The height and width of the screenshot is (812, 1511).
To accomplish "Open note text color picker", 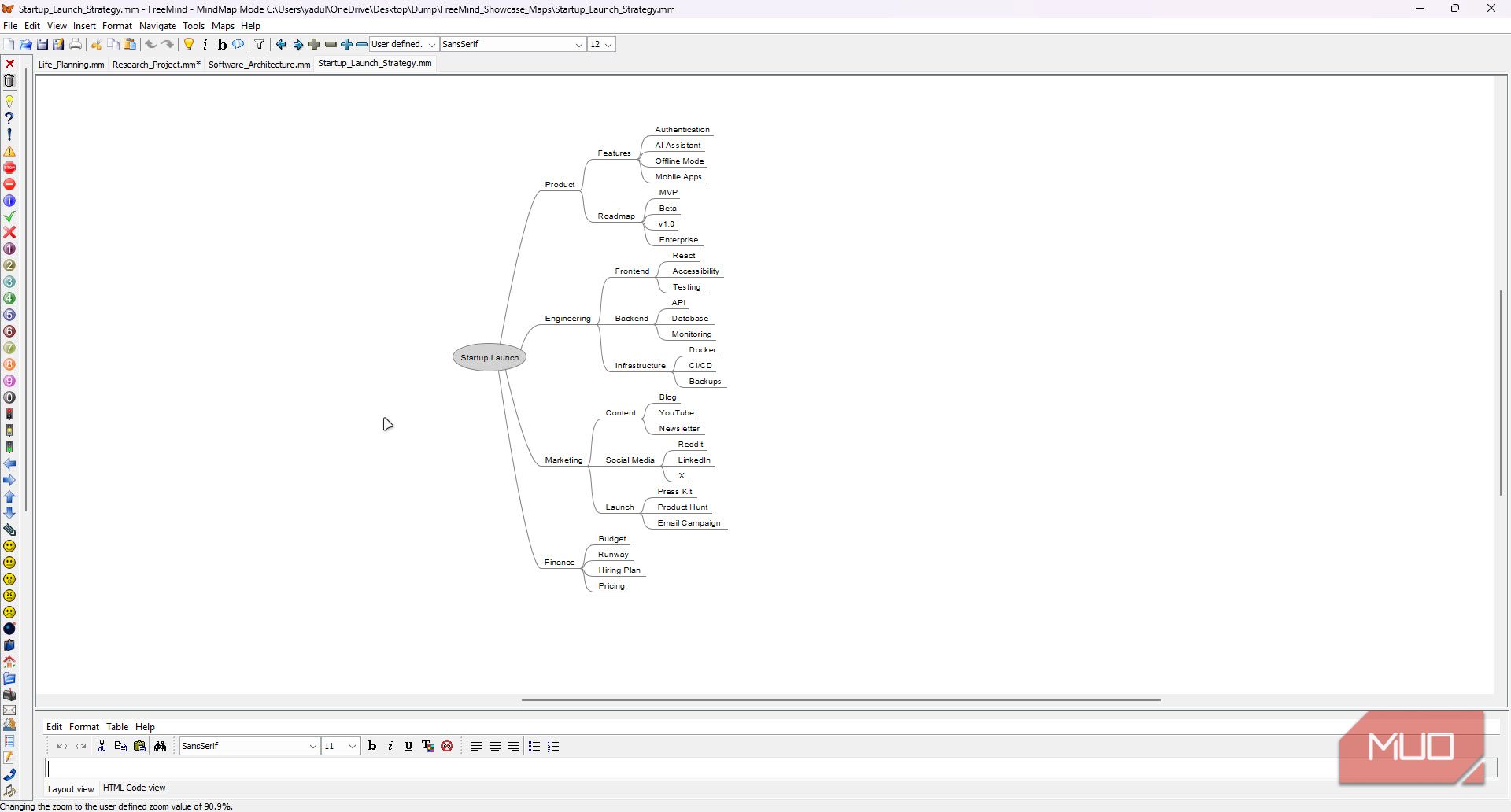I will 428,746.
